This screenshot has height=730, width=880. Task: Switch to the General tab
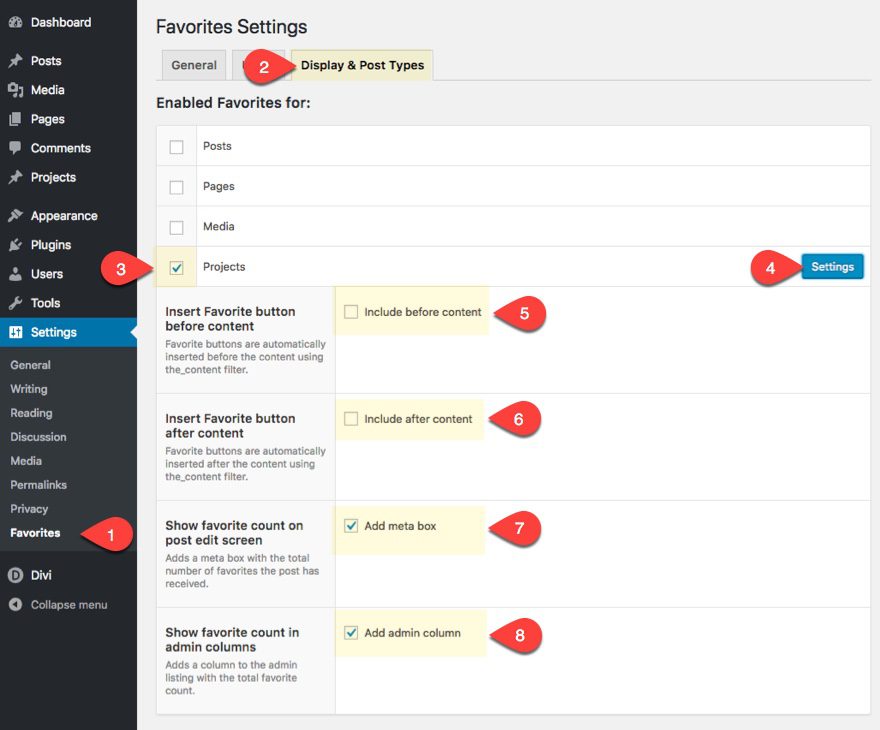click(x=194, y=65)
